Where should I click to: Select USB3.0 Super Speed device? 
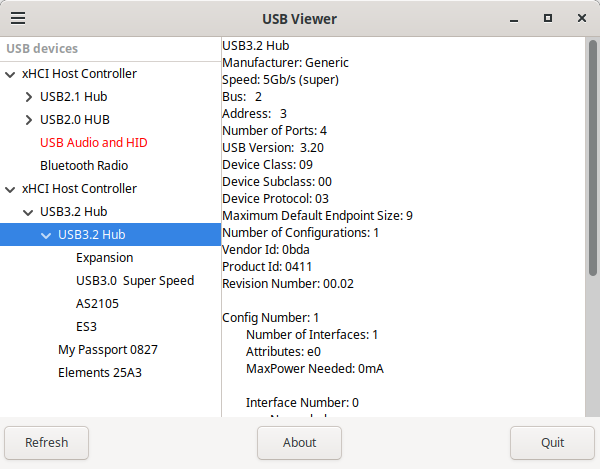[x=134, y=281]
